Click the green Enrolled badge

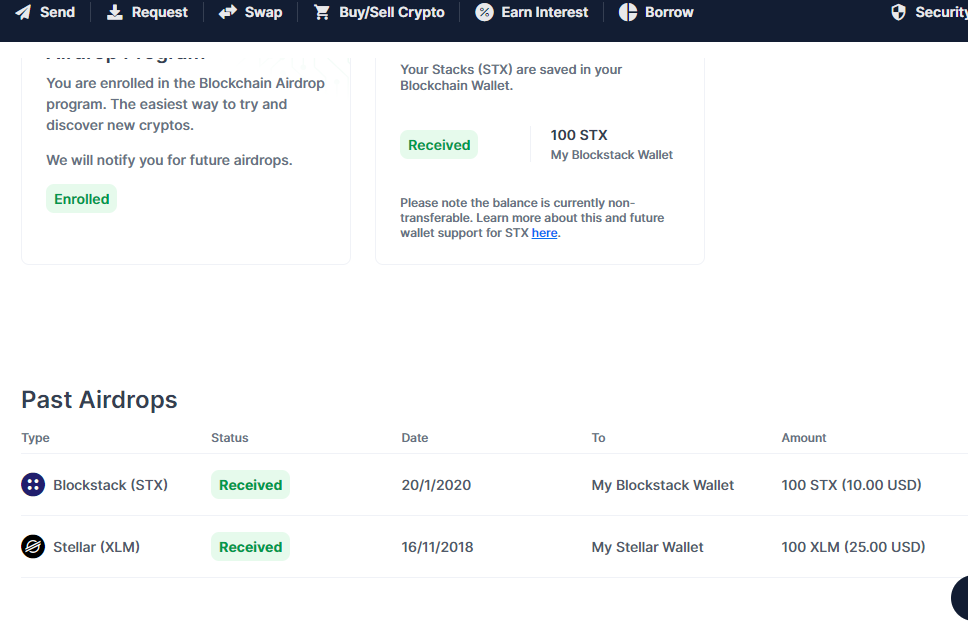82,199
